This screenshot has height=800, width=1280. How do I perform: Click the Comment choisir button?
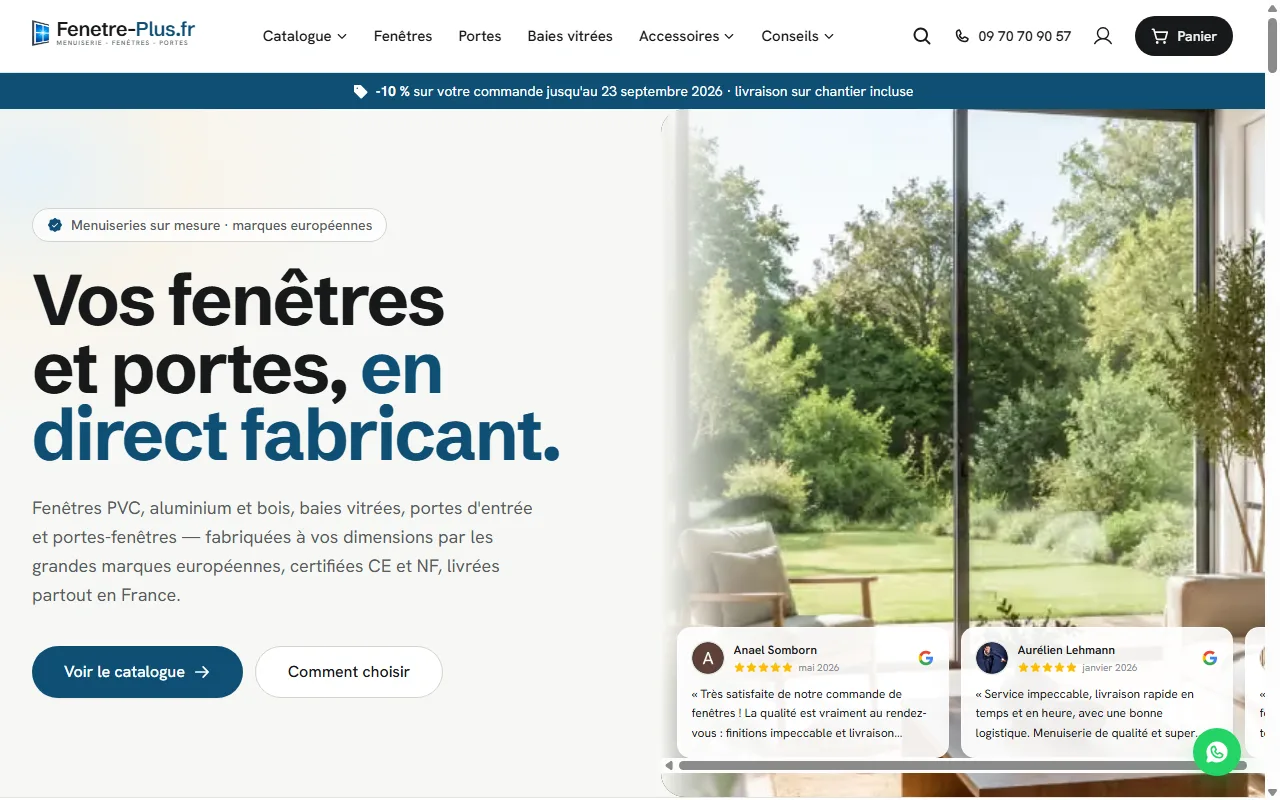[x=349, y=672]
